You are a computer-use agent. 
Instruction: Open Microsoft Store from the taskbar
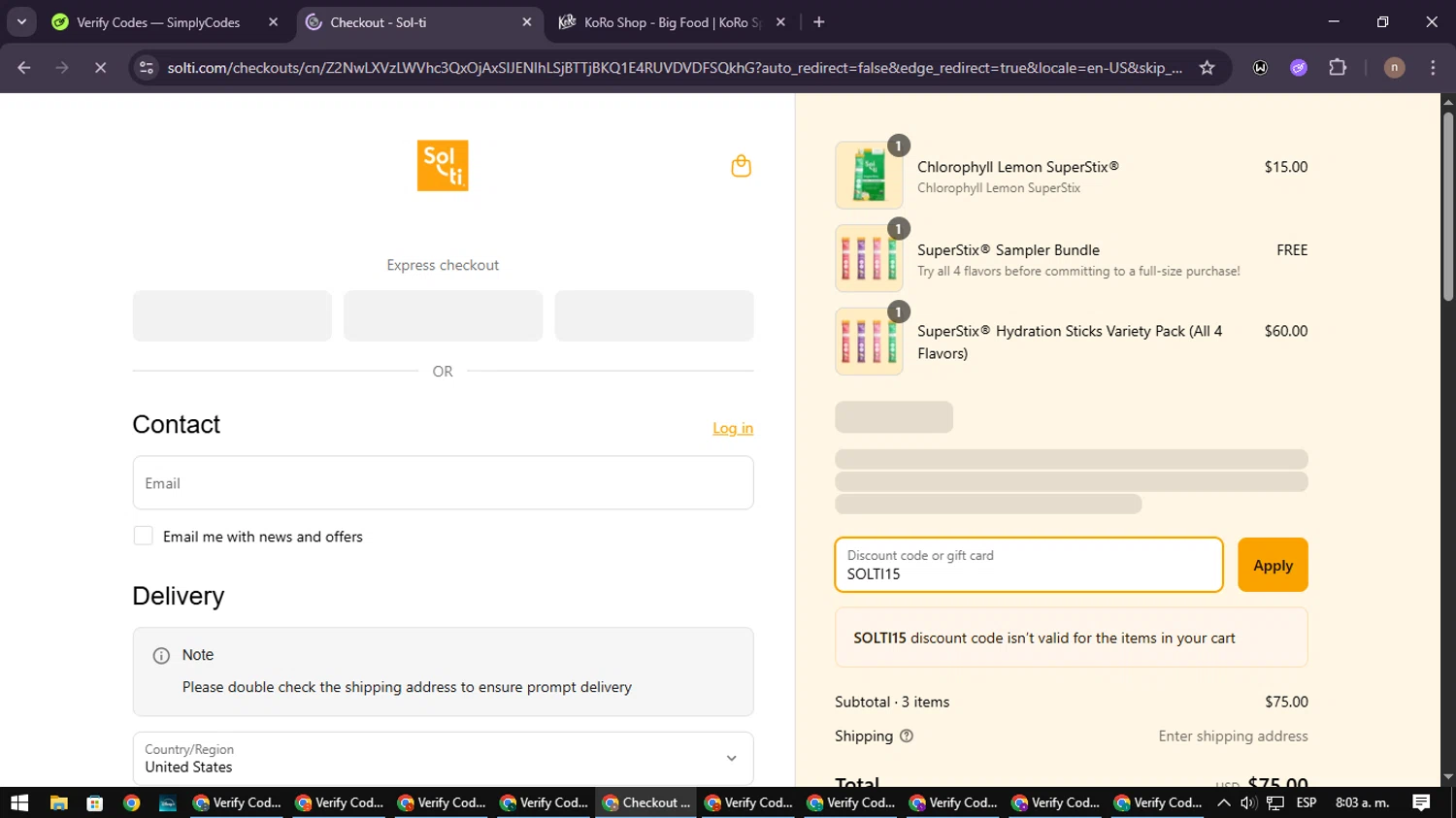(x=94, y=802)
